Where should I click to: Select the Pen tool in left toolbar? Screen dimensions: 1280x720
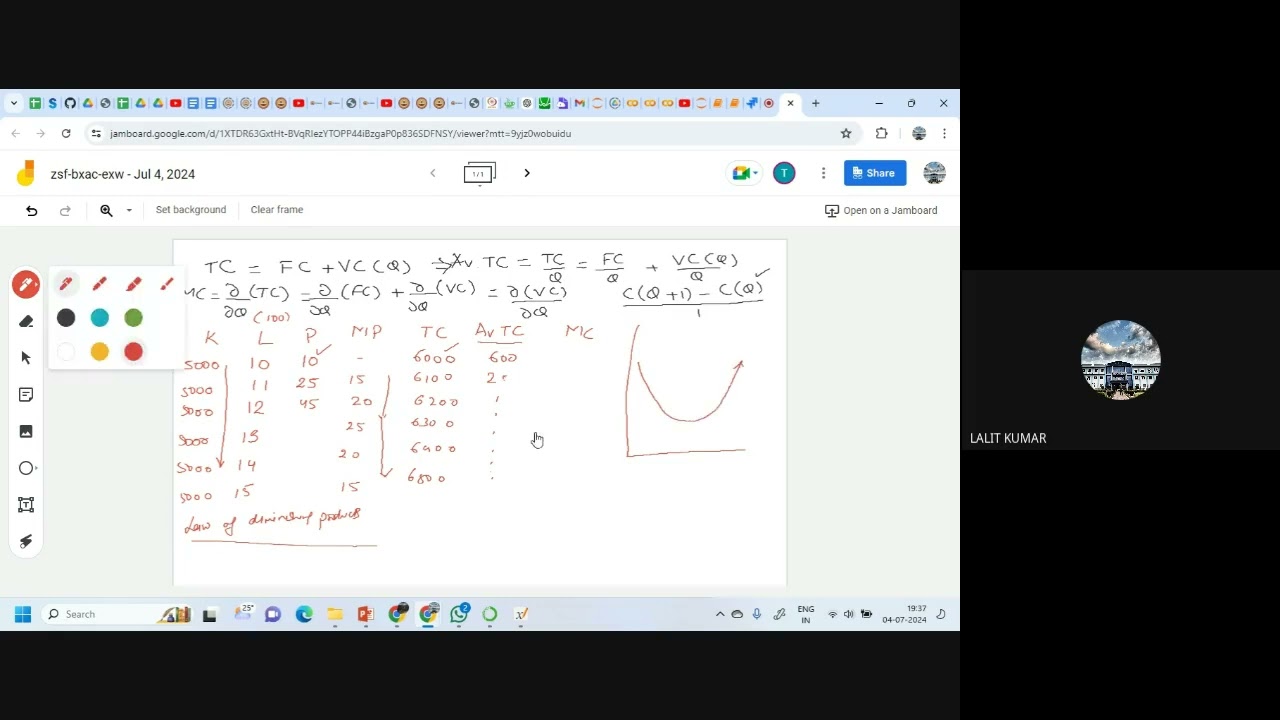click(x=26, y=285)
